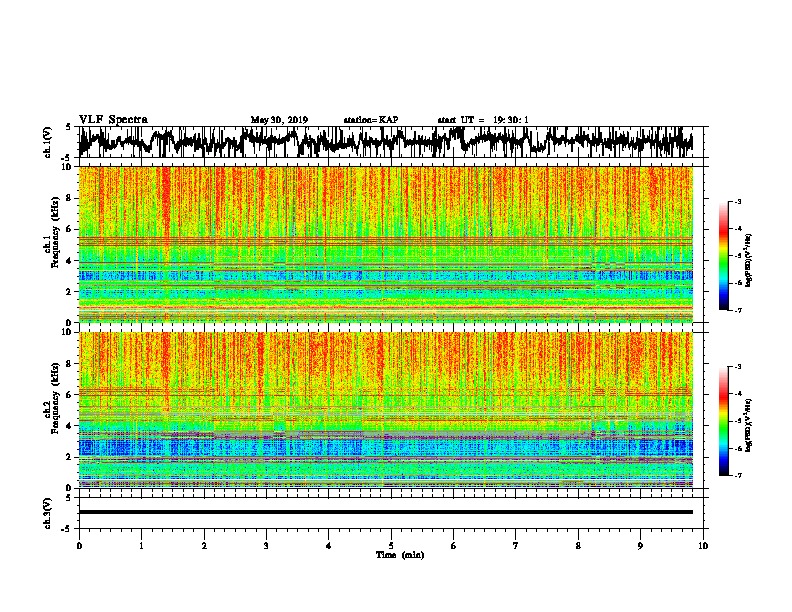This screenshot has width=792, height=612.
Task: Click the rotated log(PSD) label beside ch.2 colorbar
Action: [x=748, y=425]
